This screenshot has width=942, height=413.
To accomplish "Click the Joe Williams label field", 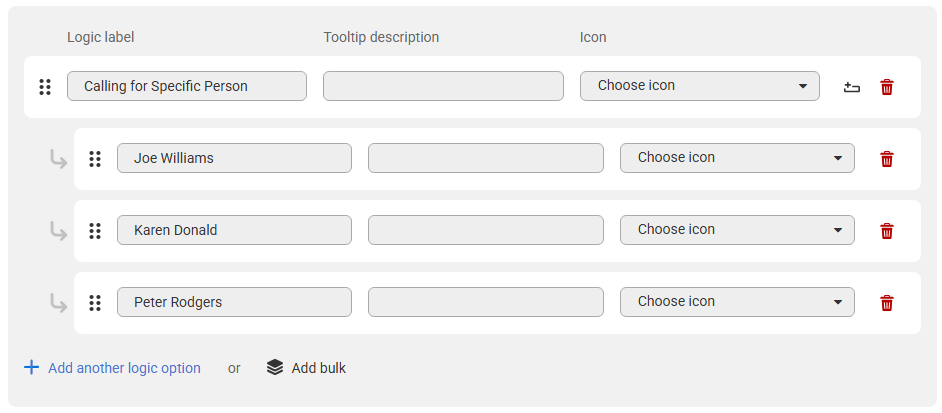I will 234,158.
